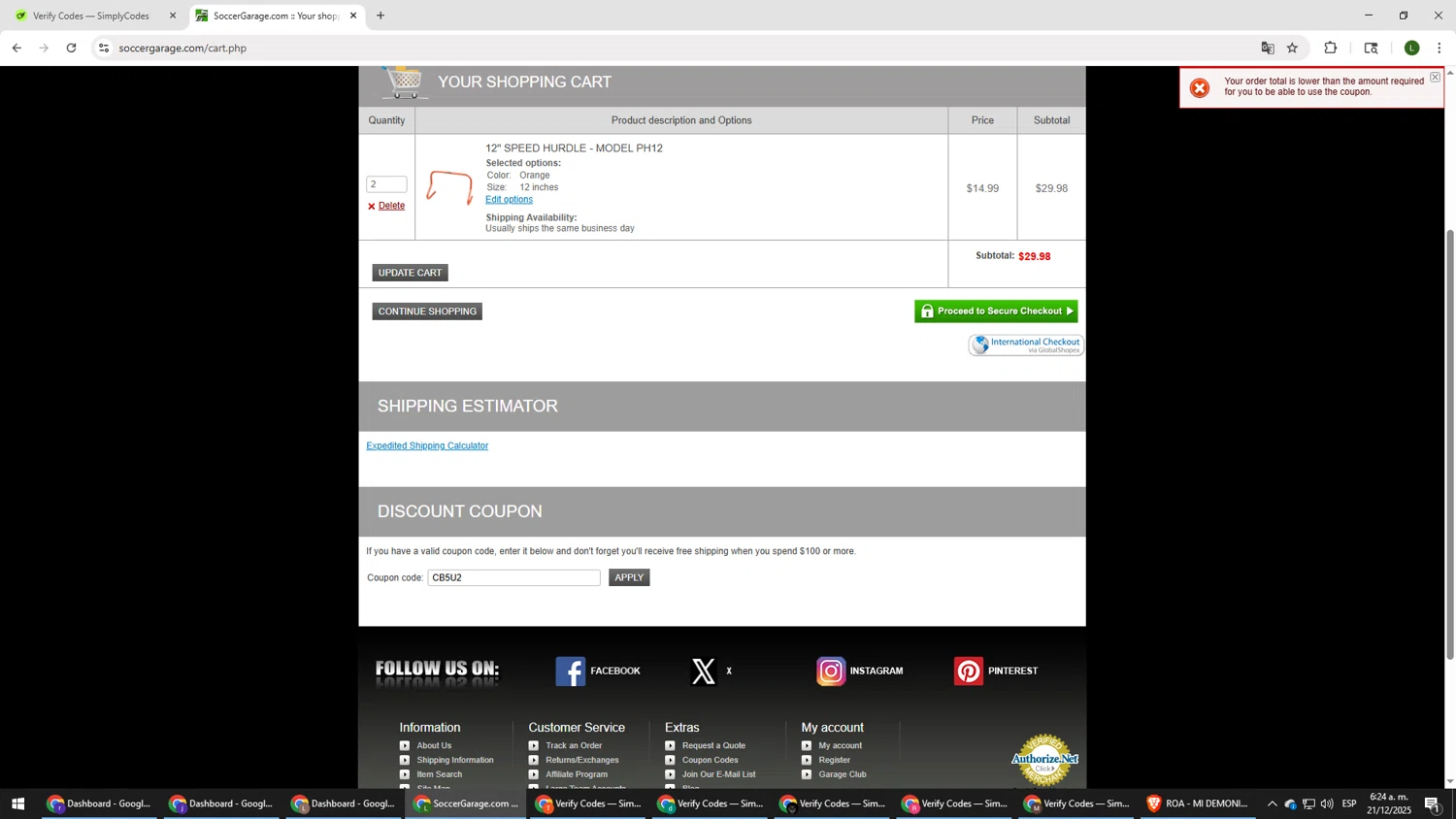Open the Item Search footer link
Viewport: 1456px width, 819px height.
439,774
